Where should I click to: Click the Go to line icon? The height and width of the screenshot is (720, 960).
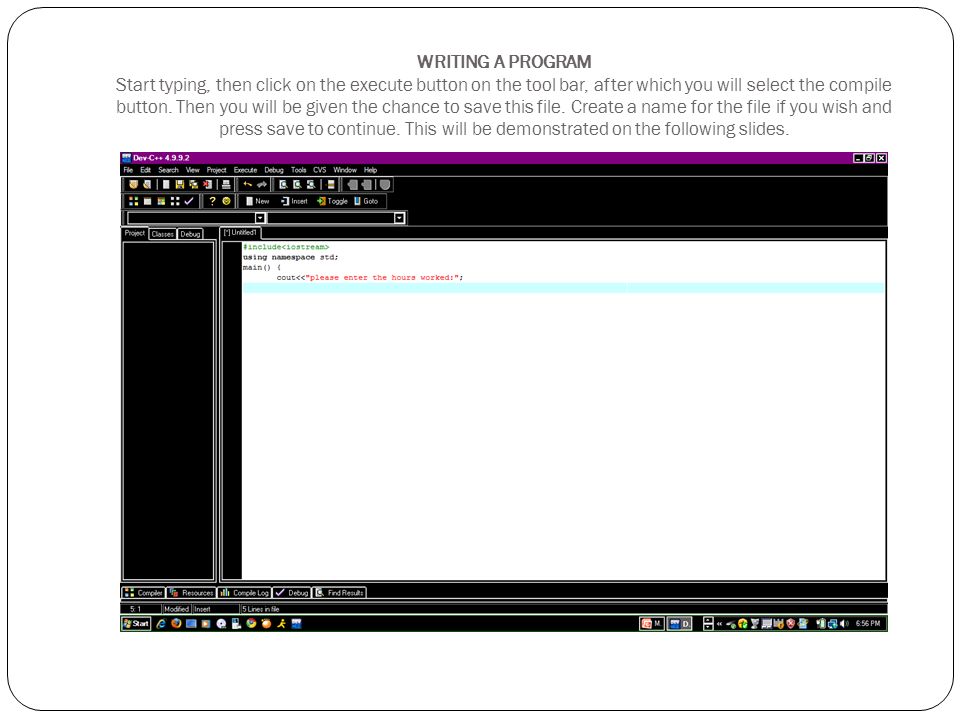point(331,184)
